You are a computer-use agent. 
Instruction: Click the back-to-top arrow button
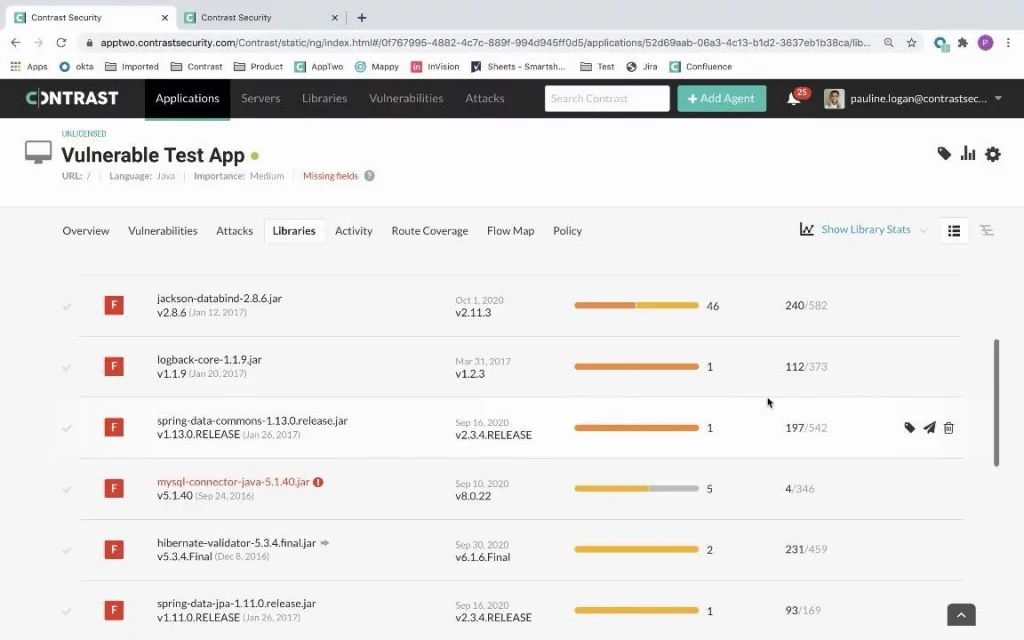961,615
